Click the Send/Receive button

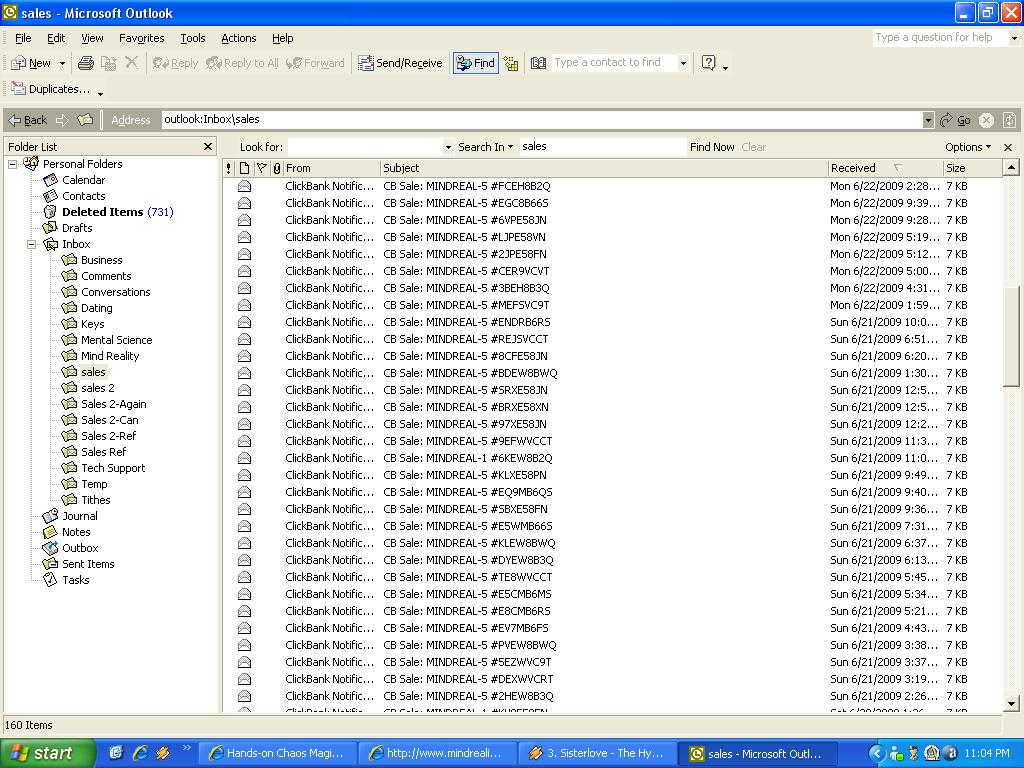[x=400, y=63]
